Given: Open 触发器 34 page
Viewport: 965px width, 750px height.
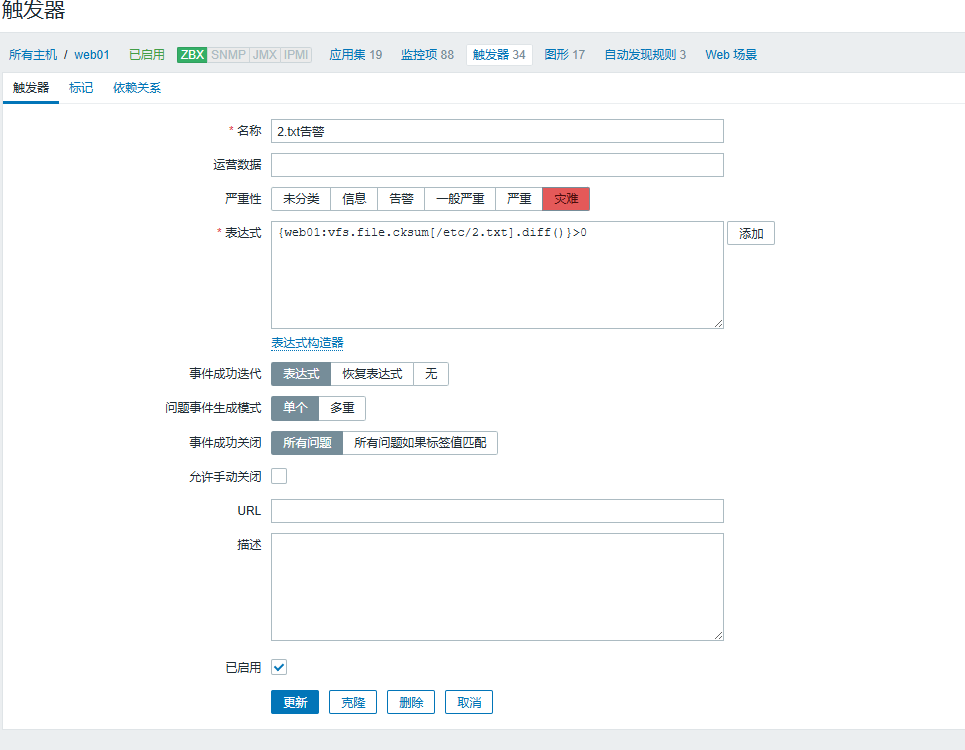Looking at the screenshot, I should click(499, 55).
